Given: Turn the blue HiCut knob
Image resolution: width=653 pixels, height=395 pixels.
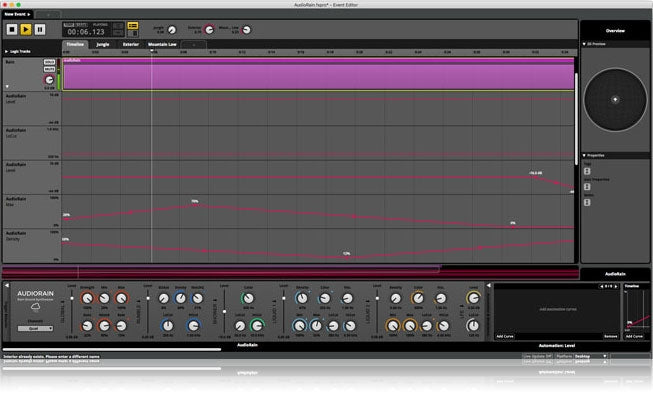Looking at the screenshot, I should [x=194, y=325].
